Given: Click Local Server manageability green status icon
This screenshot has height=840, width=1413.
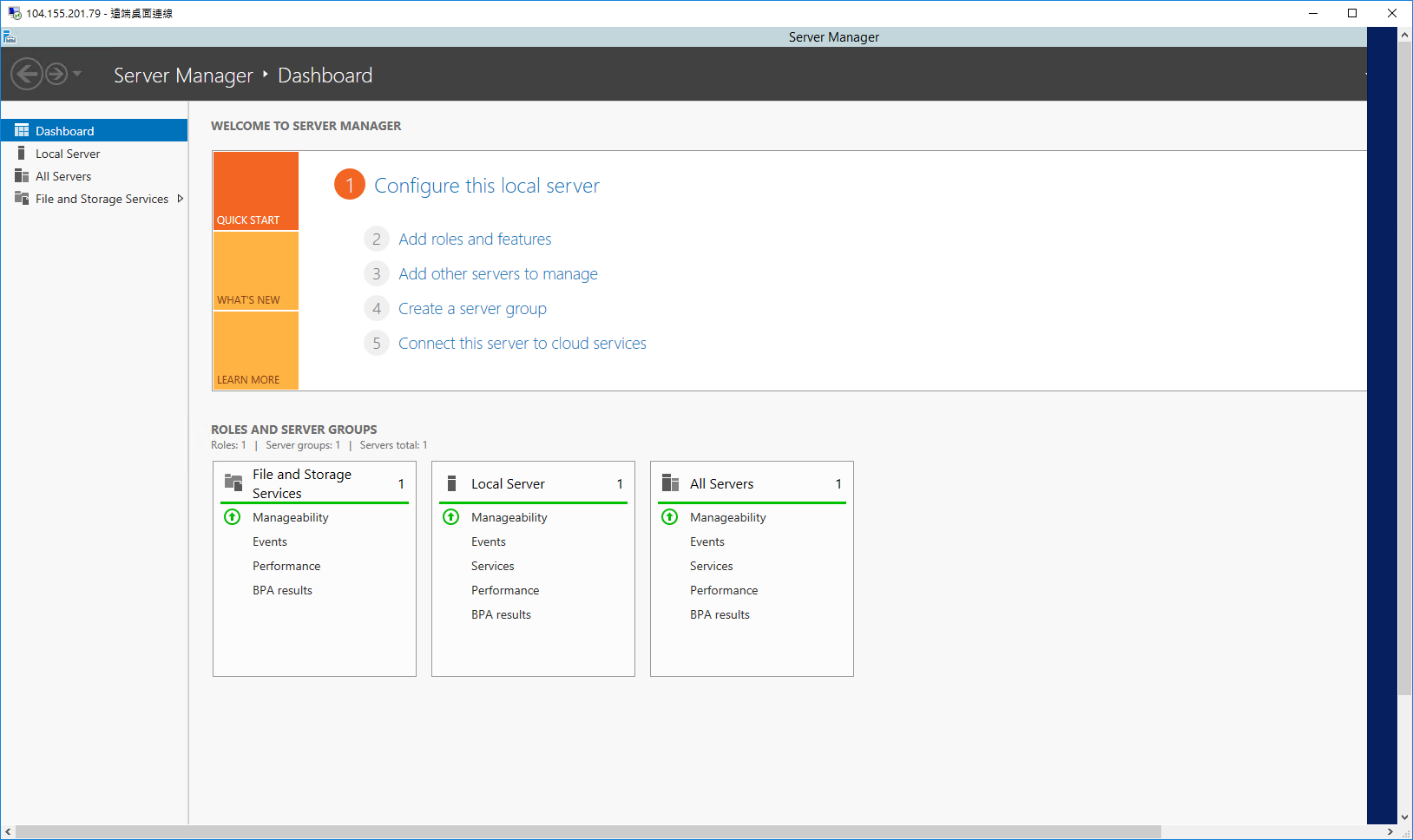Looking at the screenshot, I should [x=451, y=517].
